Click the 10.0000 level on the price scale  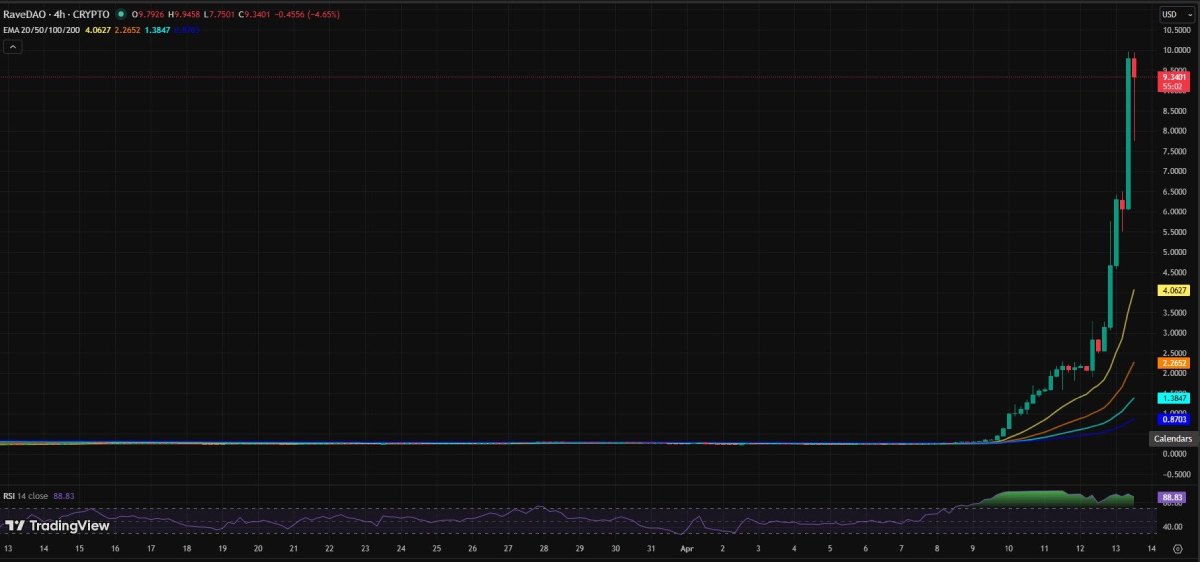(x=1174, y=49)
